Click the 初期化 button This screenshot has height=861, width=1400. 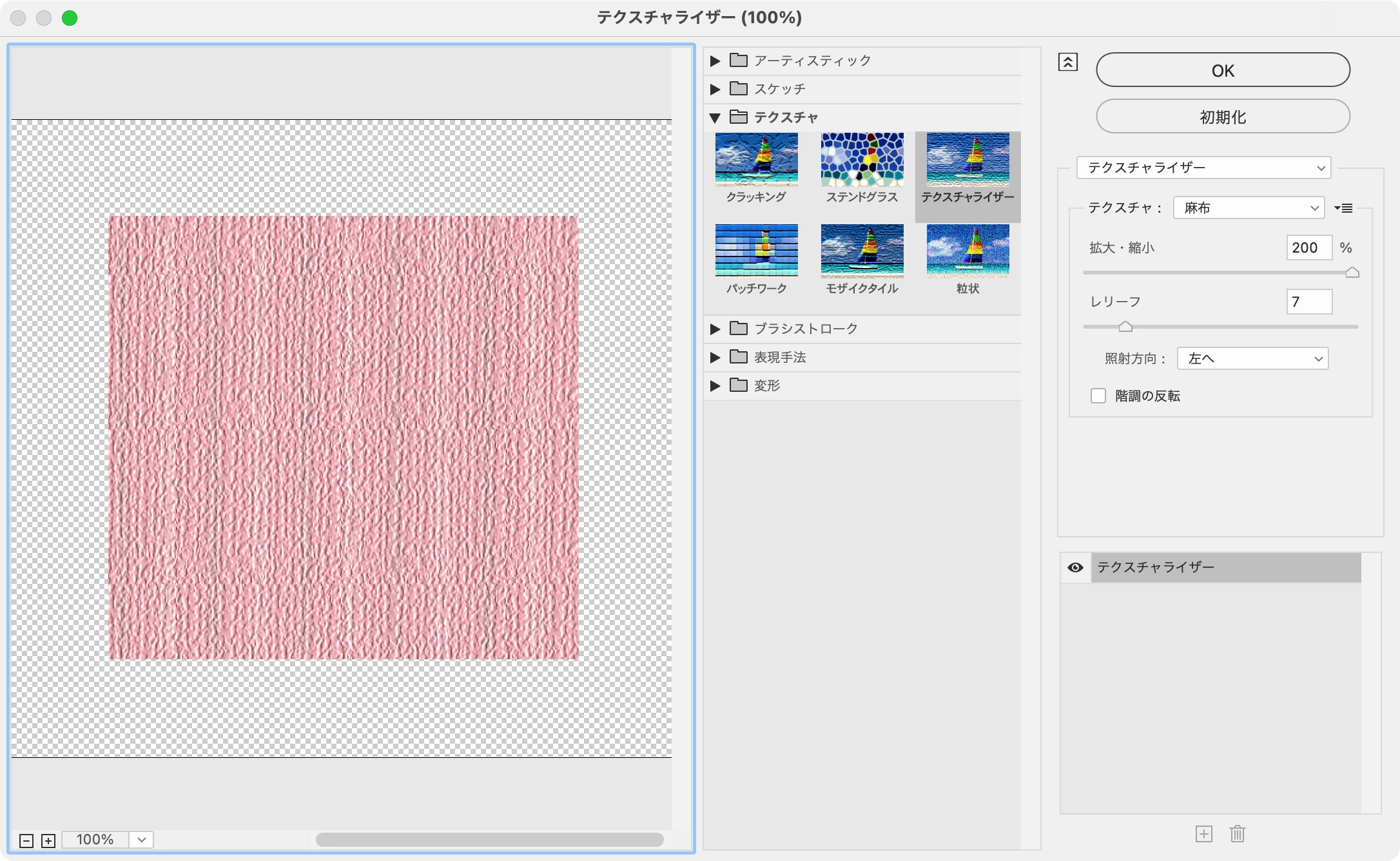click(1223, 117)
